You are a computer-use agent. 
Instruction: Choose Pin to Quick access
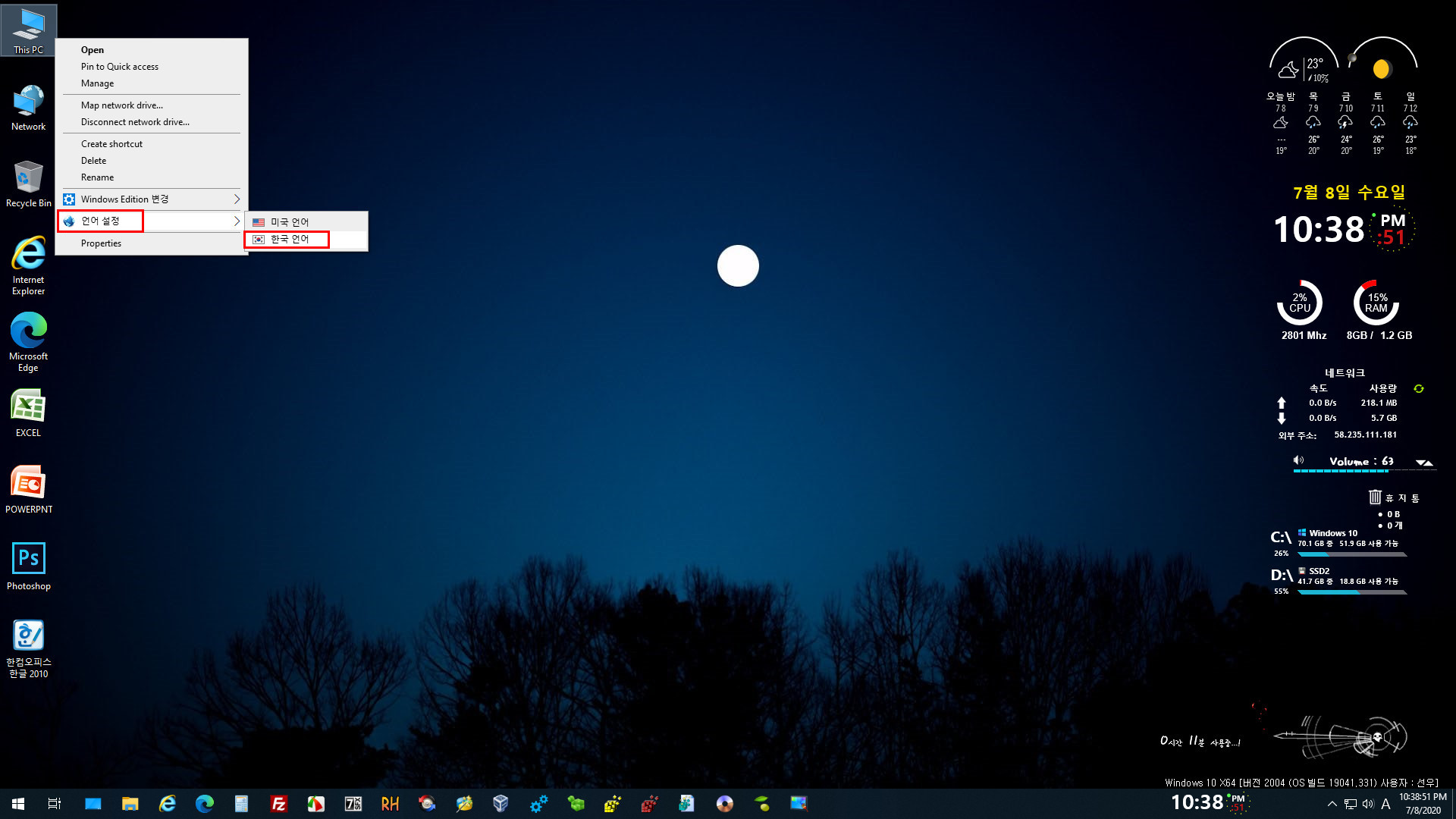[x=152, y=67]
